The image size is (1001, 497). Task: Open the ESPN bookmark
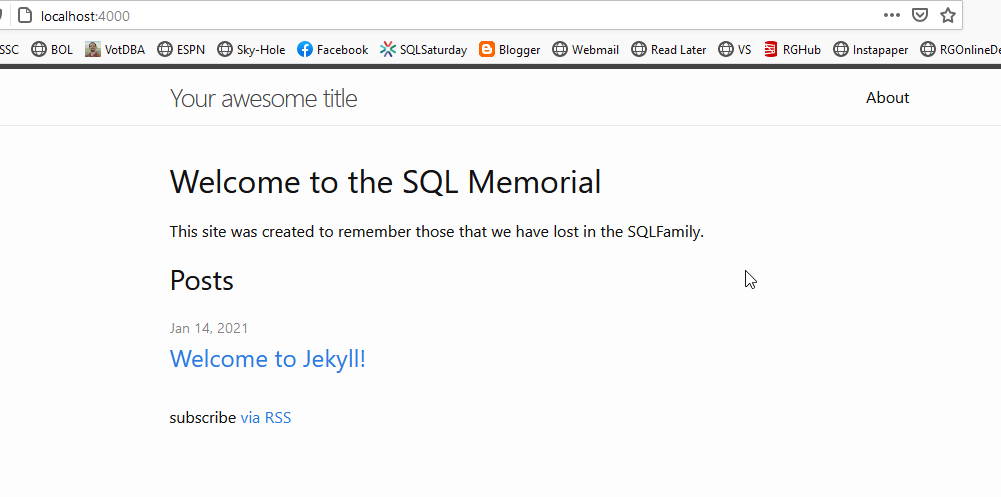[x=181, y=49]
